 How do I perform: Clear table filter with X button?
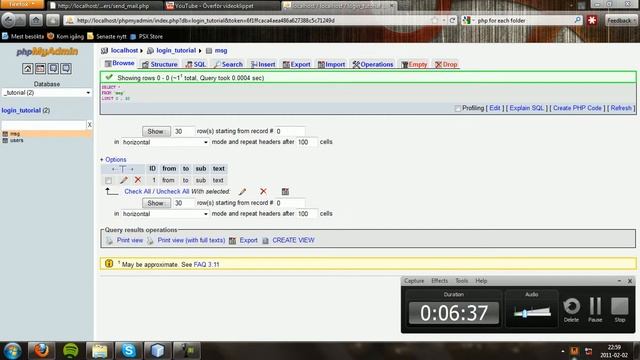[89, 125]
